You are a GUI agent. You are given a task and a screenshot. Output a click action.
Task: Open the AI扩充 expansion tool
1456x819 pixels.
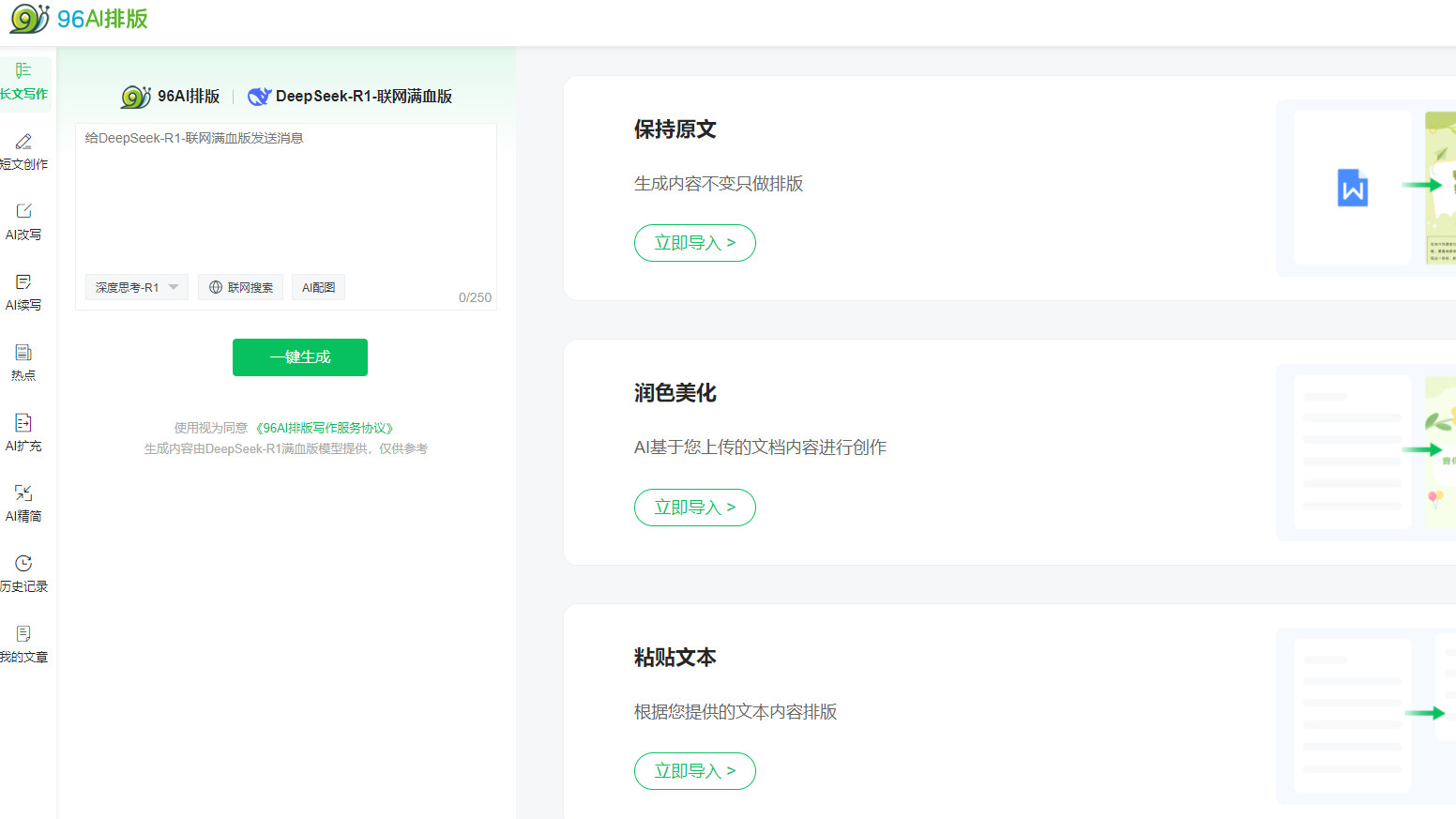point(25,433)
